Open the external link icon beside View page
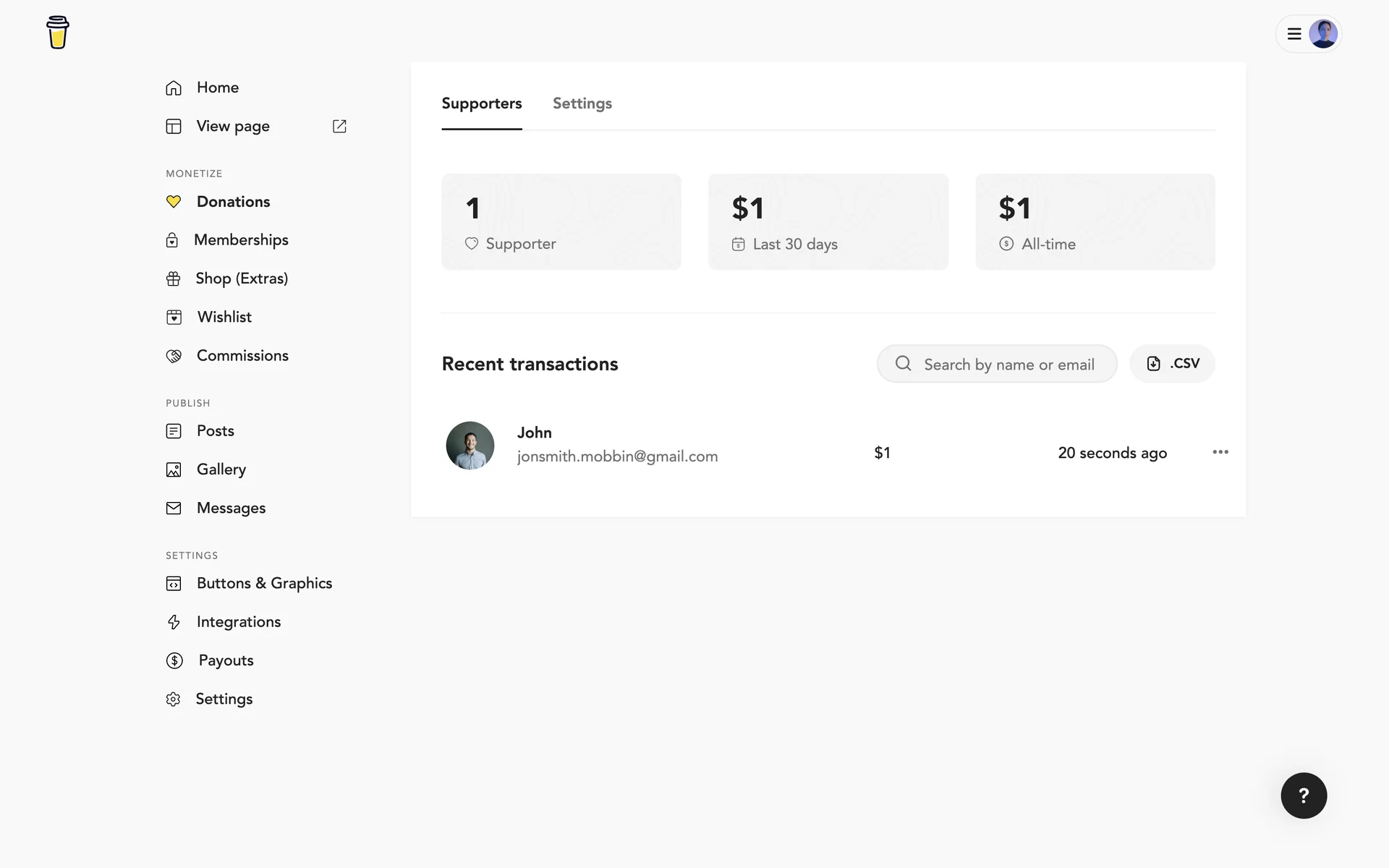This screenshot has width=1389, height=868. 339,126
